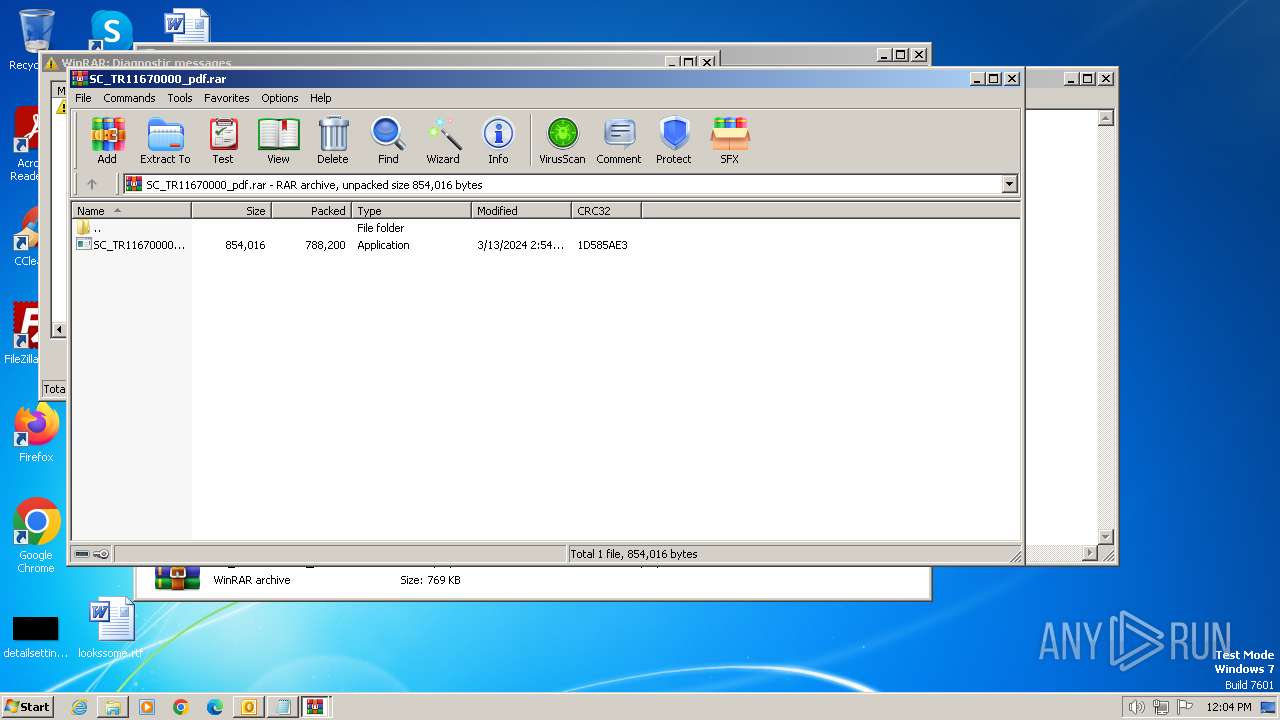Click status text 'Total 1 file, 854,016 bytes'
This screenshot has width=1280, height=720.
(633, 554)
